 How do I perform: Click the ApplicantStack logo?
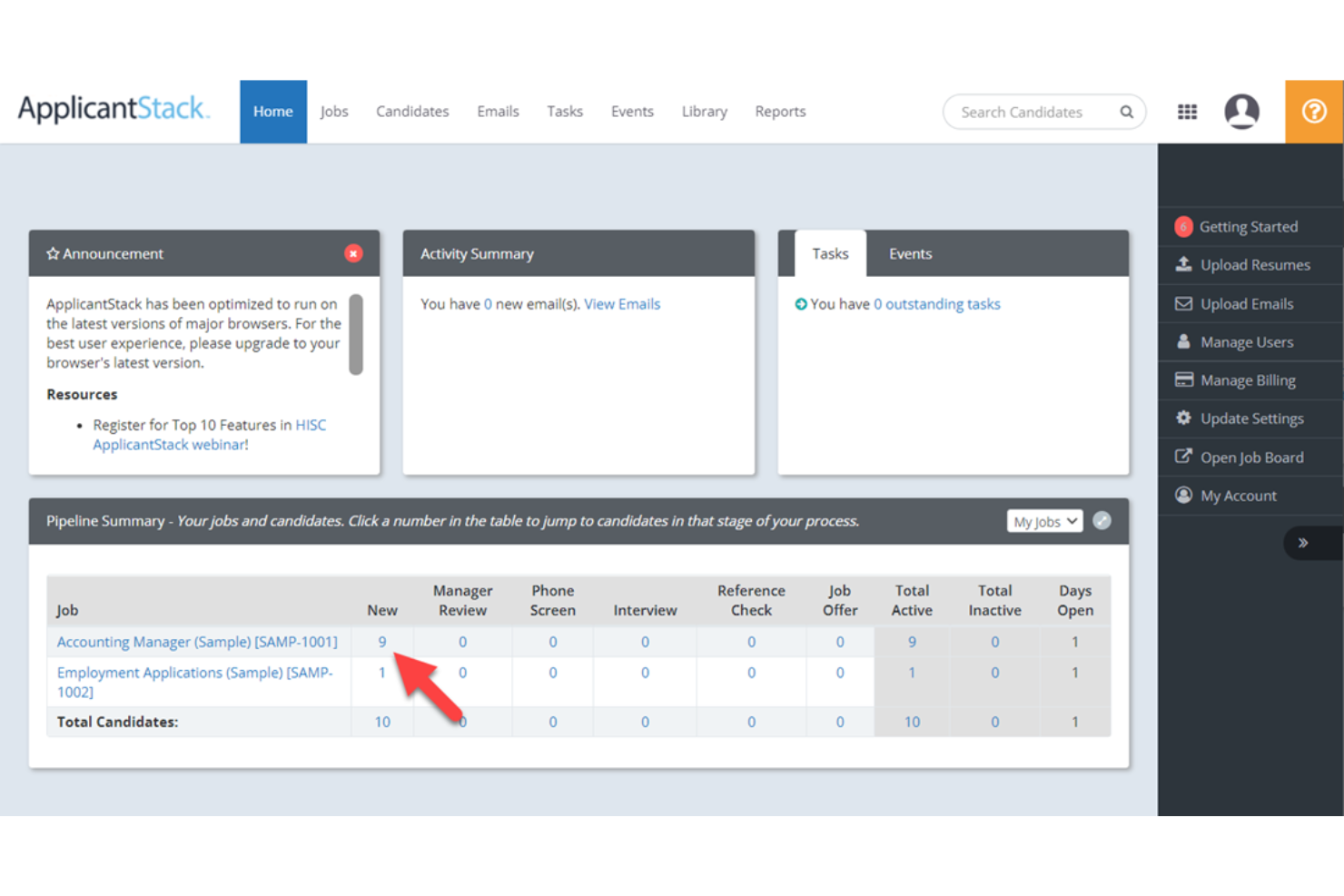(x=114, y=109)
